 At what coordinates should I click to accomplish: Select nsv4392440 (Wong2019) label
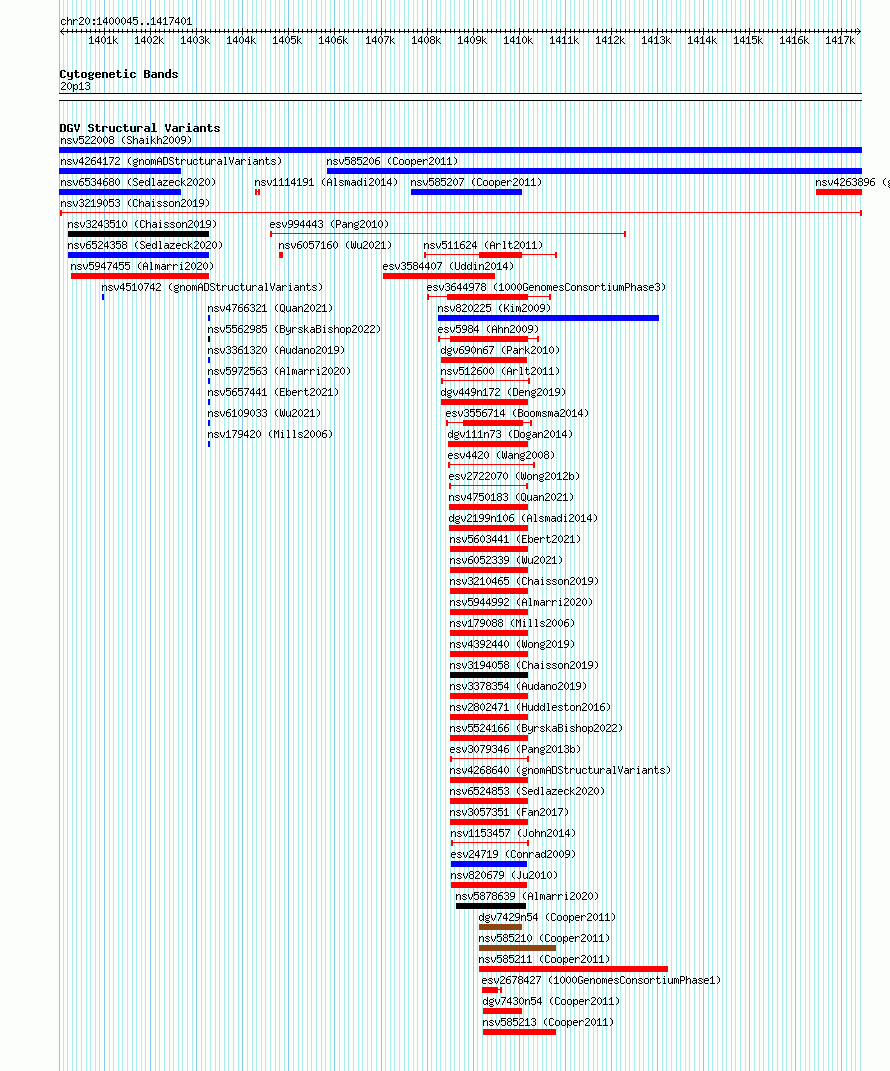pos(512,645)
